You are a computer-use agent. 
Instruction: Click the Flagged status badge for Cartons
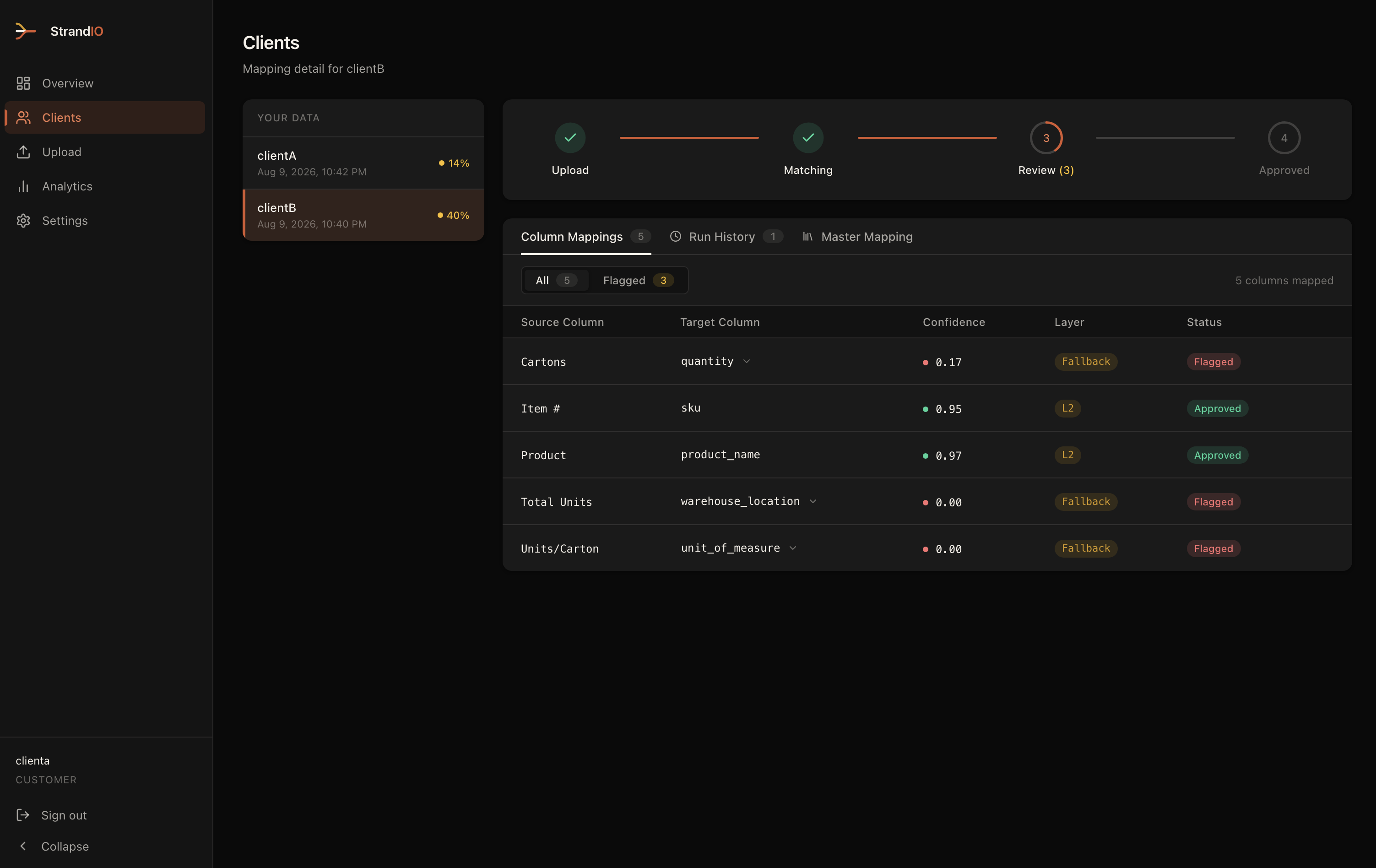1213,362
